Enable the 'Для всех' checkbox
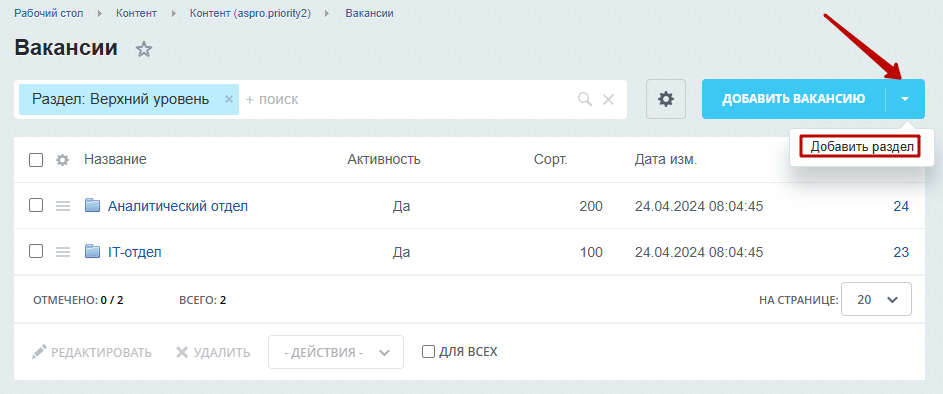This screenshot has width=943, height=394. tap(428, 351)
